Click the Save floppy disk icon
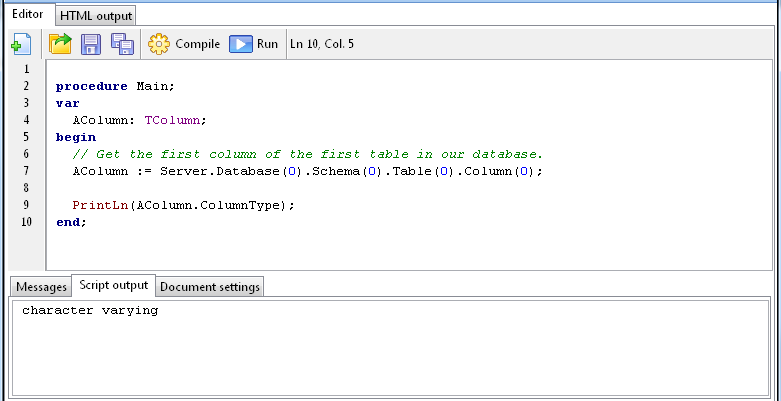Screen dimensions: 781x401 (91, 44)
